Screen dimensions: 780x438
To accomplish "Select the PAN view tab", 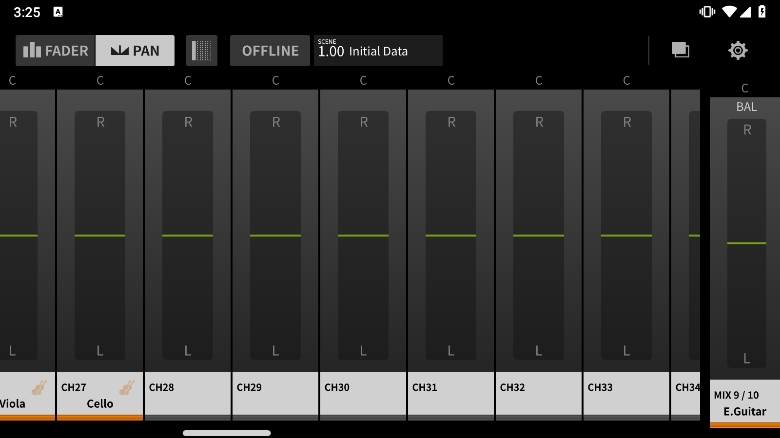I will 135,50.
